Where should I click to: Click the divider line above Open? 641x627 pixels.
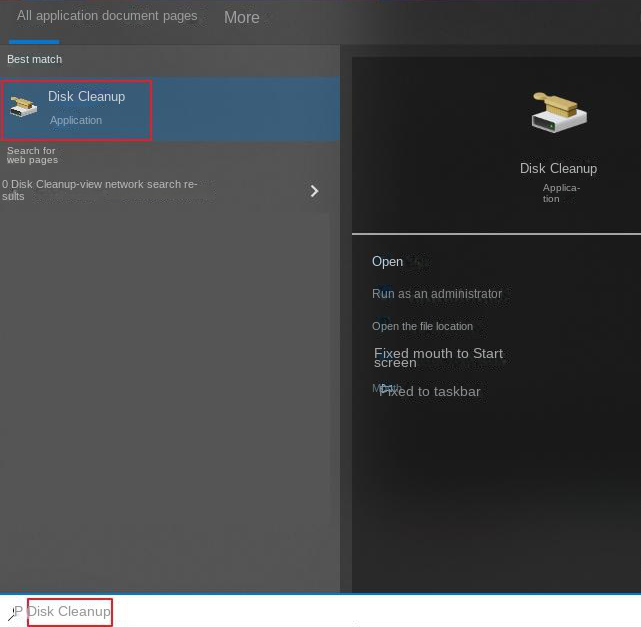coord(496,234)
